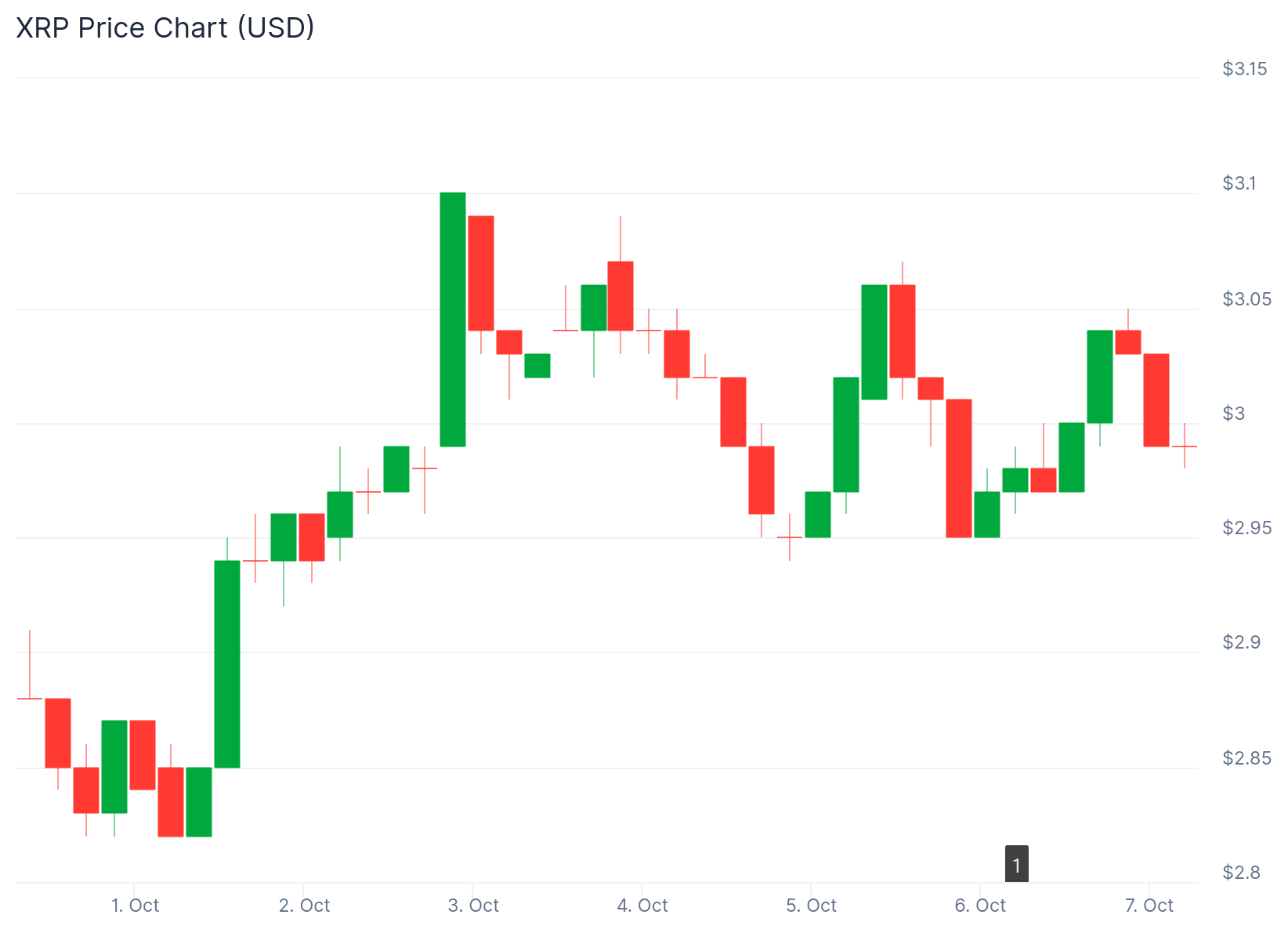Select the 2. Oct date label

(304, 906)
